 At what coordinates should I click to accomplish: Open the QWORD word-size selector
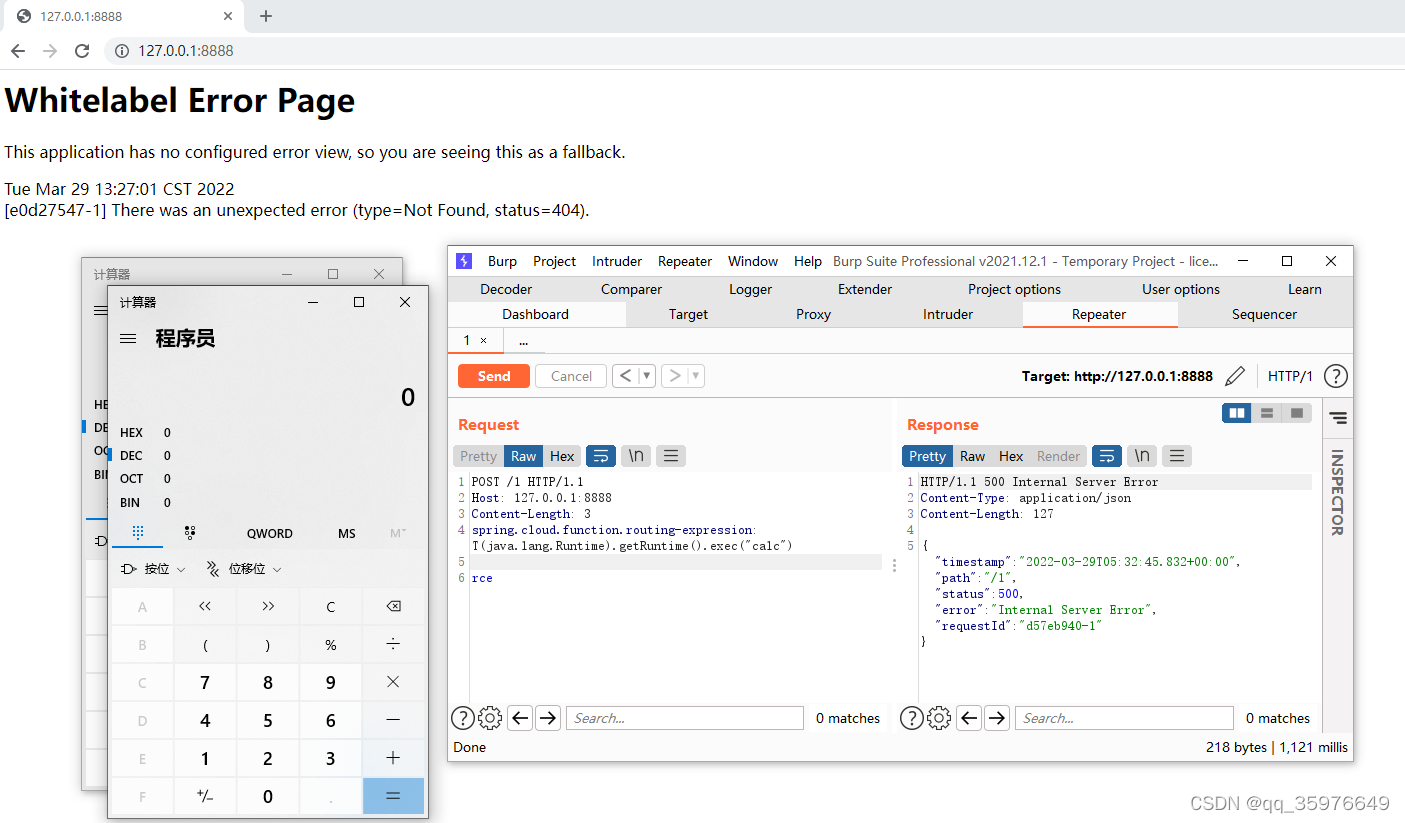tap(270, 533)
